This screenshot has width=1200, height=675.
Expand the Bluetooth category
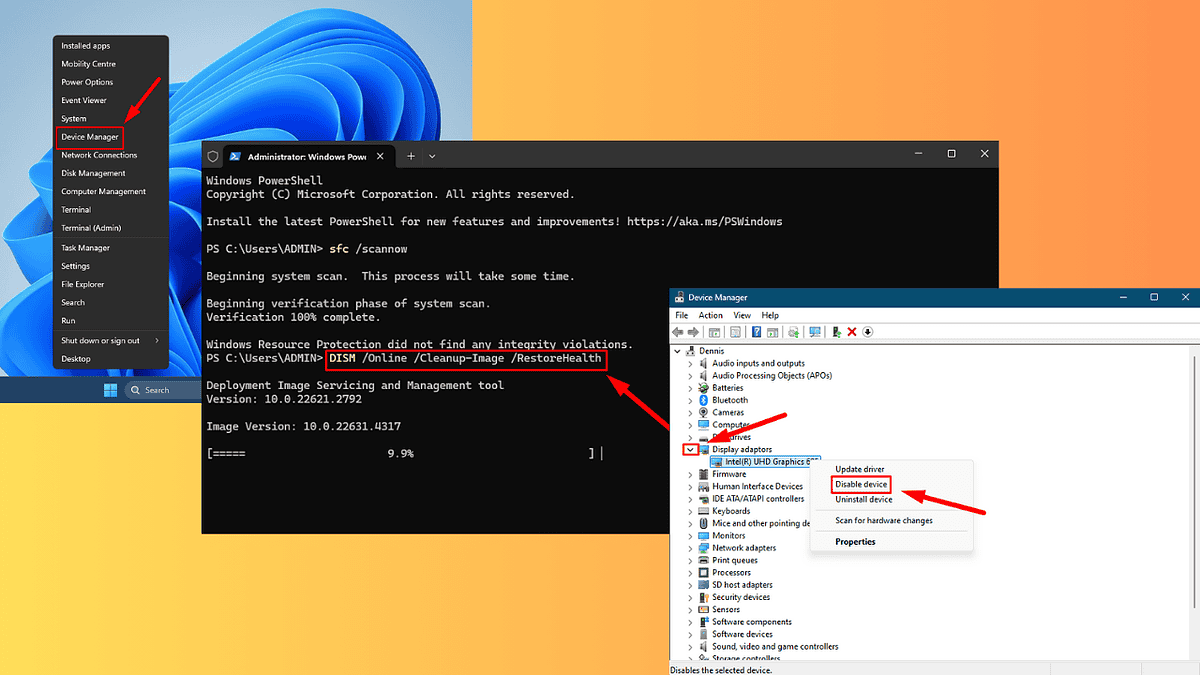point(690,400)
